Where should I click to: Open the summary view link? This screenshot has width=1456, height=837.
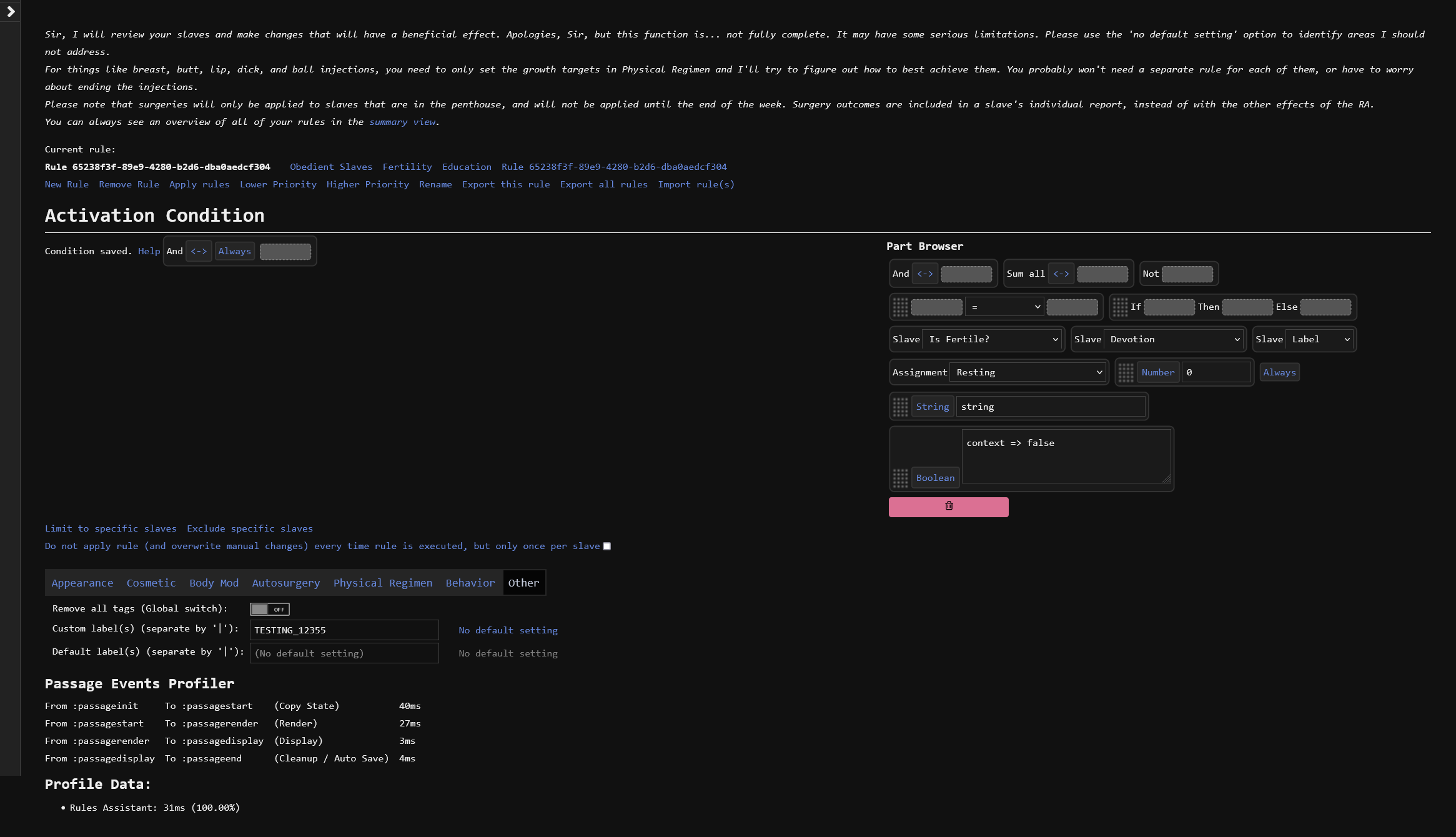click(402, 122)
